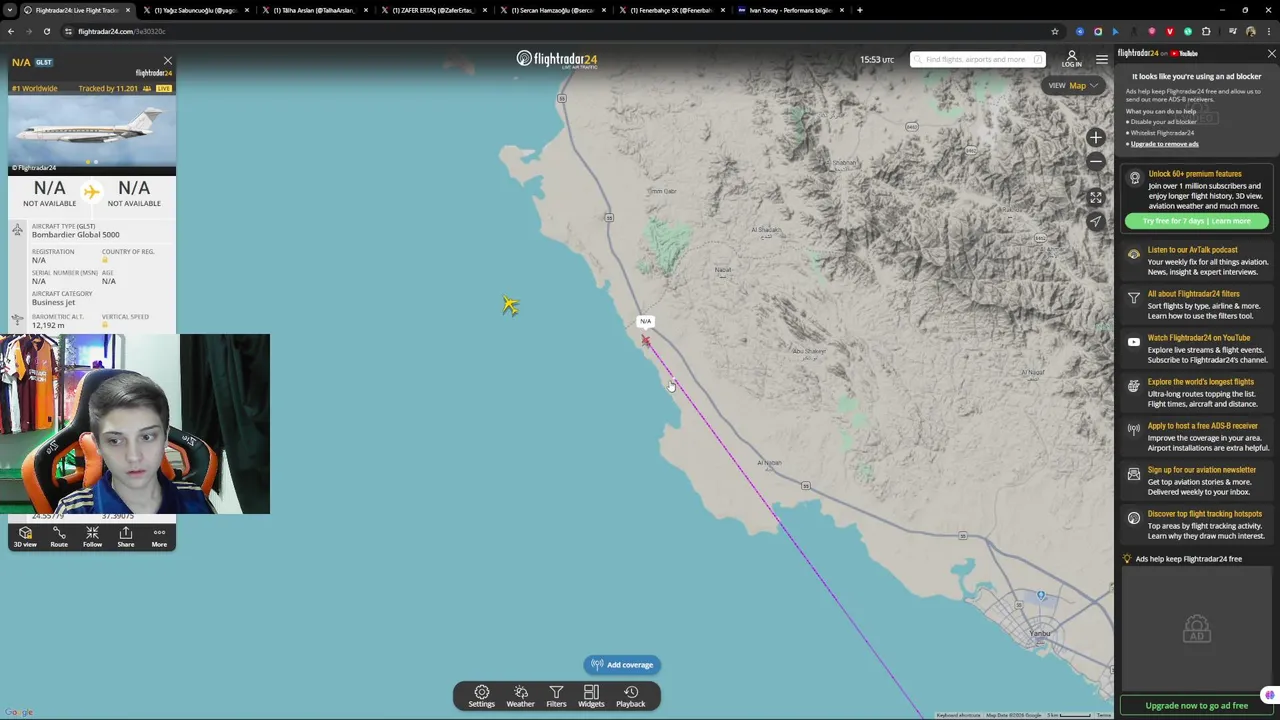Viewport: 1280px width, 720px height.
Task: Click Upgrade to remove ads link
Action: (x=1164, y=144)
